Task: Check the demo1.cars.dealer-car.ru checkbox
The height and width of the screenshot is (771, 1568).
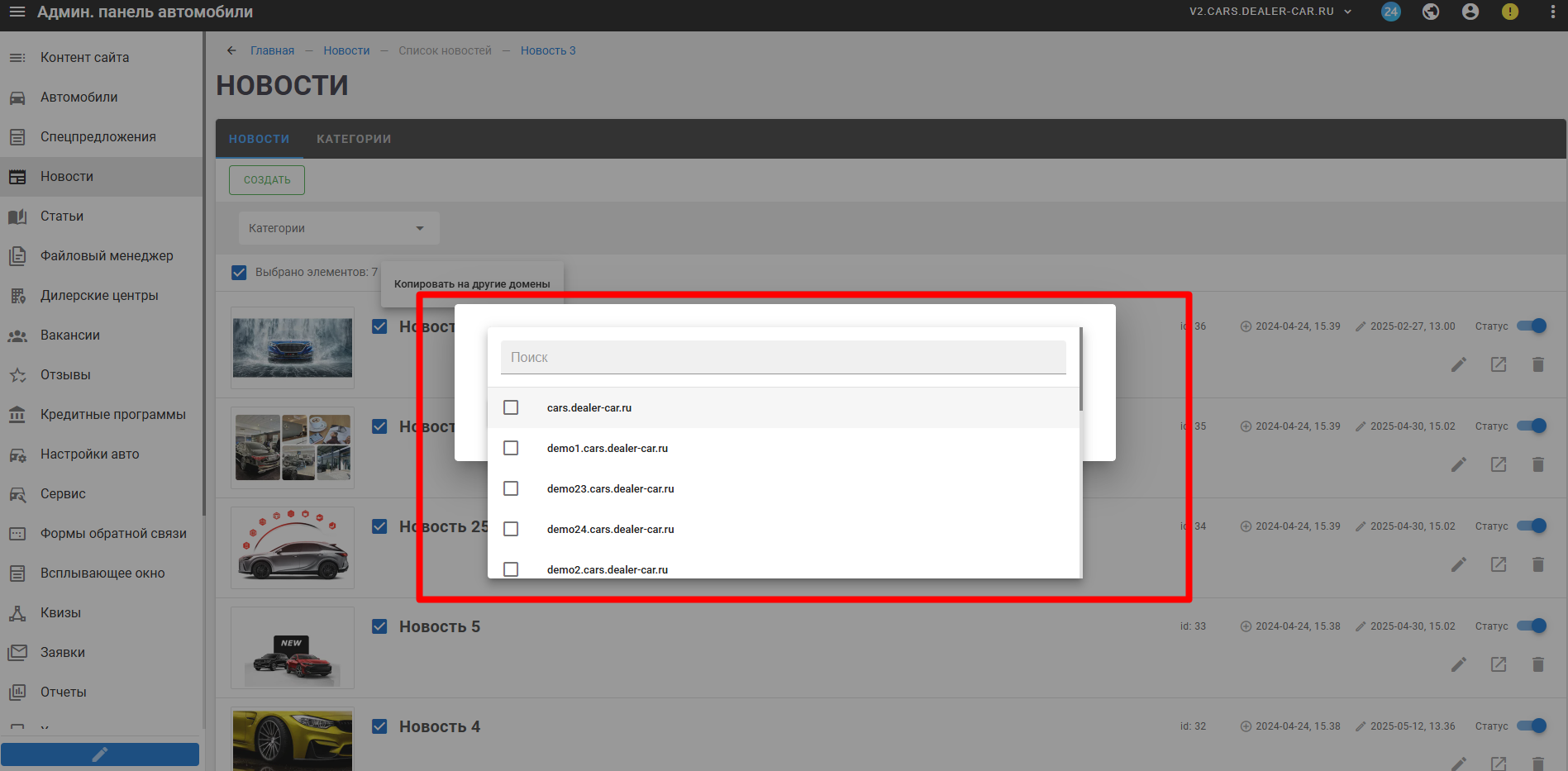Action: pyautogui.click(x=511, y=448)
